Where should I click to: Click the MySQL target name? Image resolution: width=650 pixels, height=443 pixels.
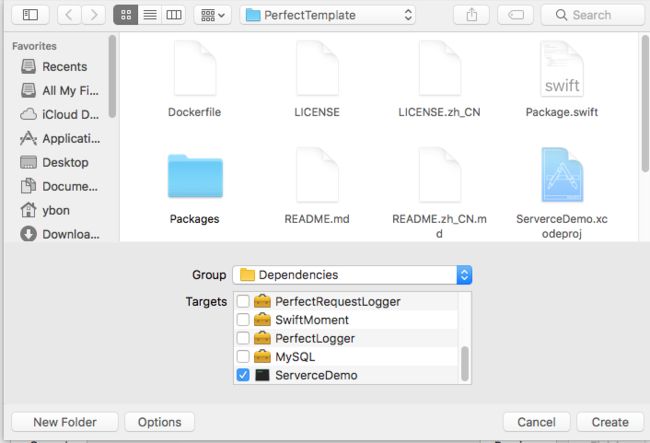coord(295,357)
